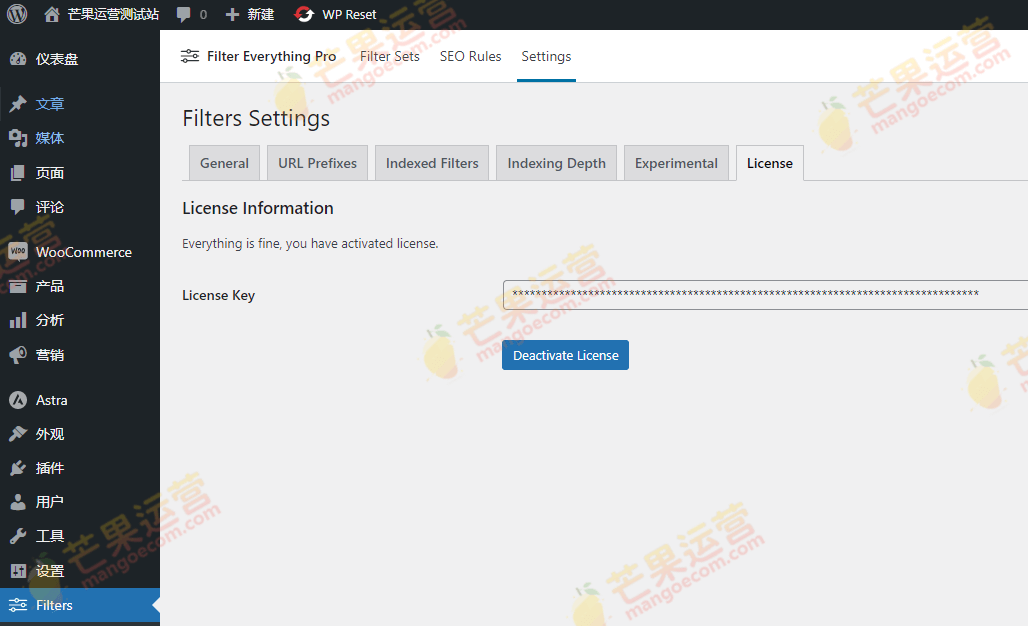Click the License Information heading
The width and height of the screenshot is (1028, 626).
258,208
